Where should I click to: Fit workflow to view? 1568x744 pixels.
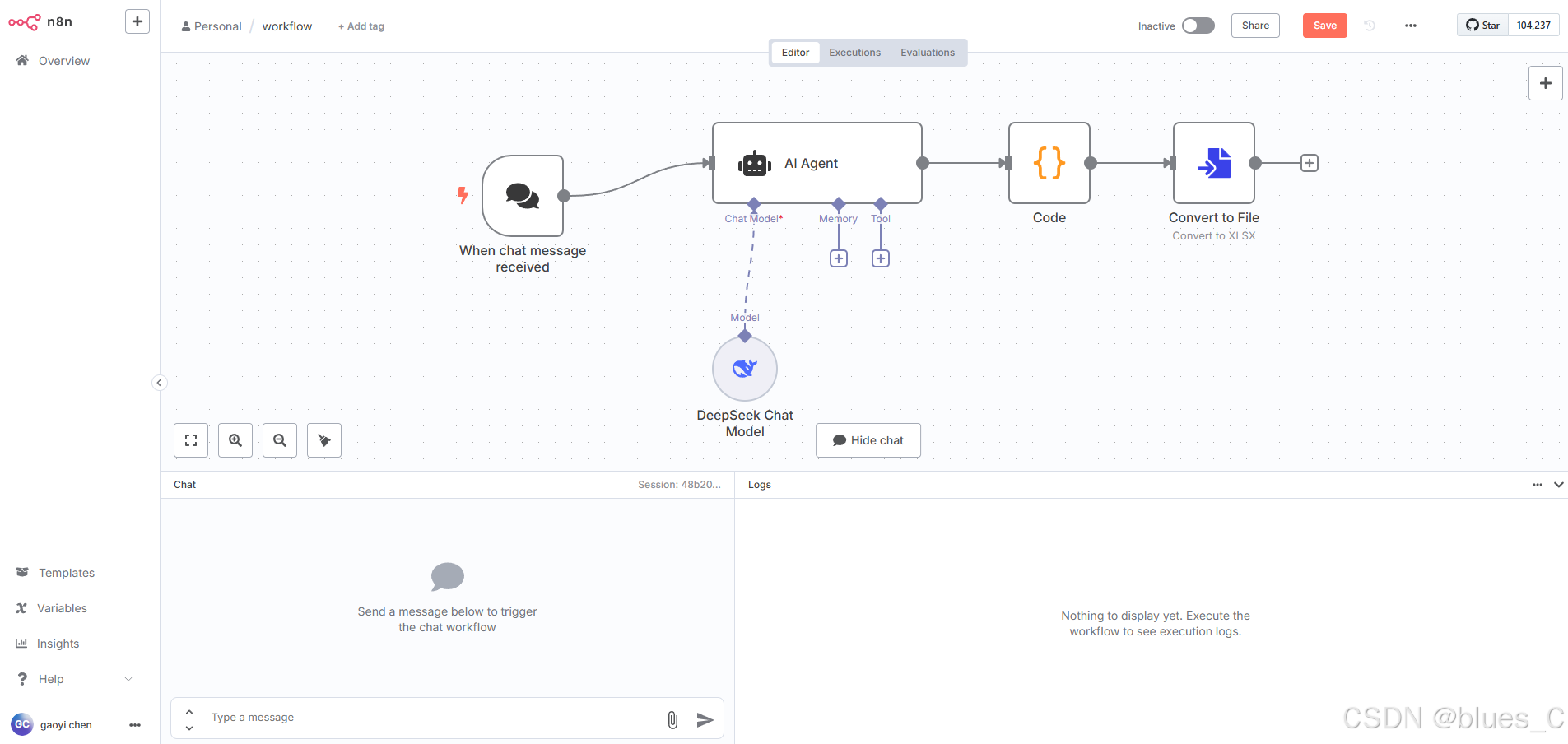coord(191,440)
